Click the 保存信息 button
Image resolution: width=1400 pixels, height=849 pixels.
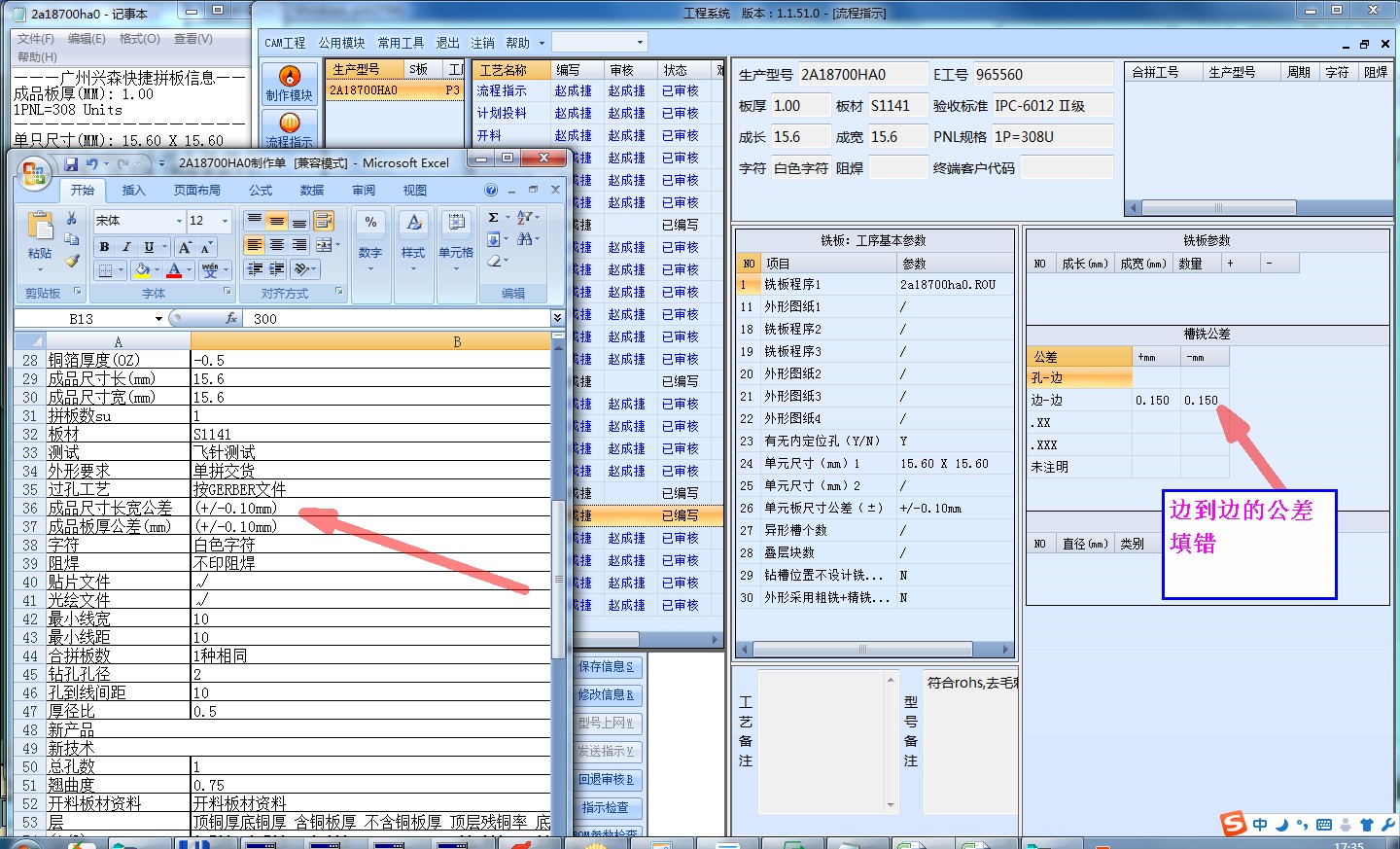[608, 667]
